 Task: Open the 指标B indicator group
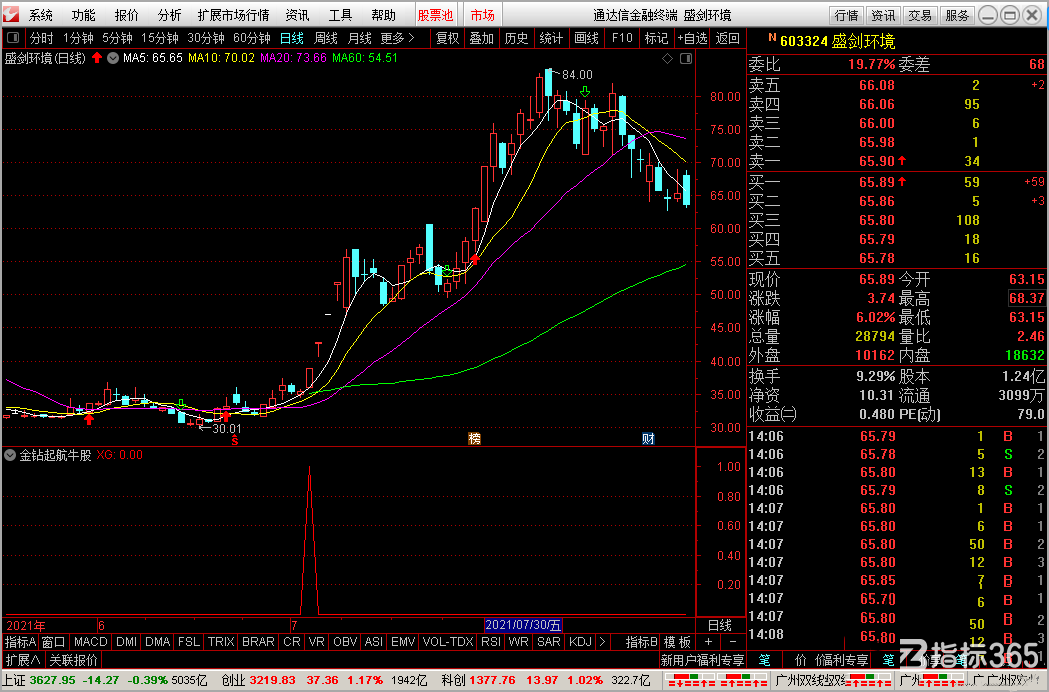642,642
